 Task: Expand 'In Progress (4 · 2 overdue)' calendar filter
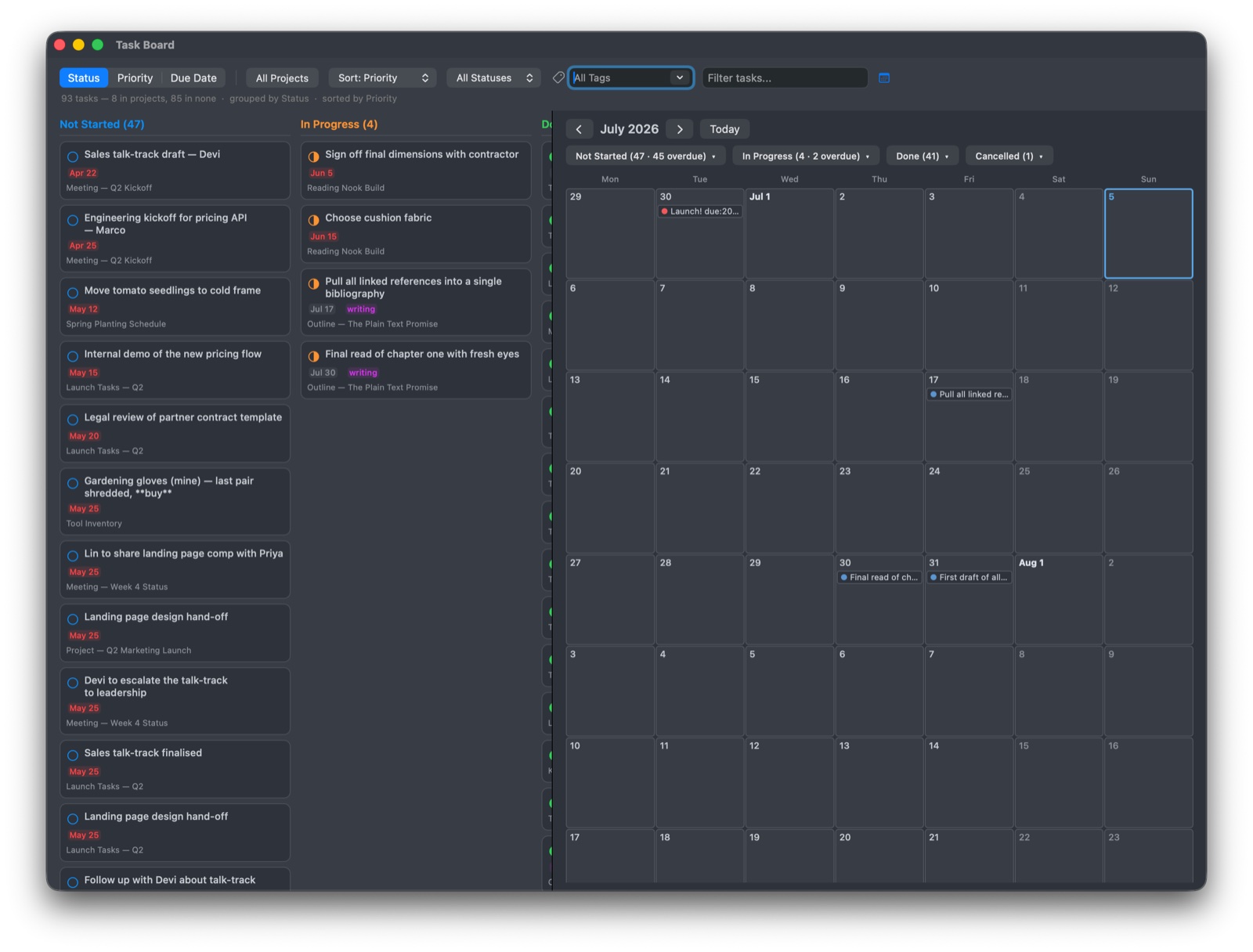806,156
